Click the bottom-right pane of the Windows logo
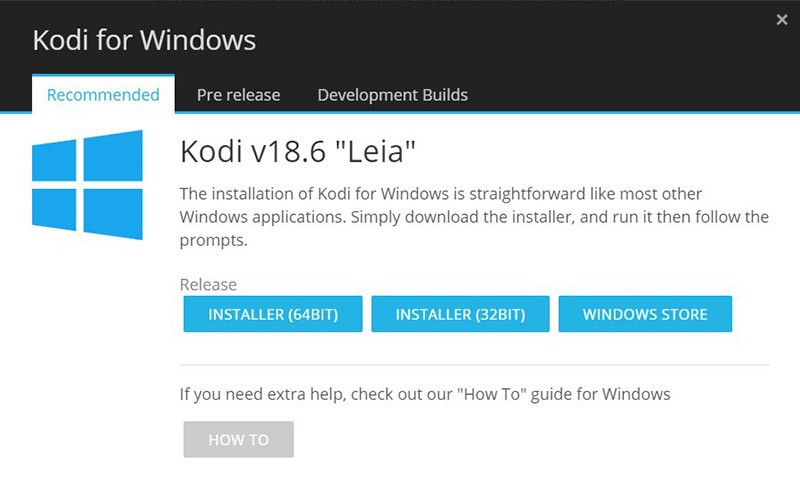The height and width of the screenshot is (488, 800). click(113, 213)
